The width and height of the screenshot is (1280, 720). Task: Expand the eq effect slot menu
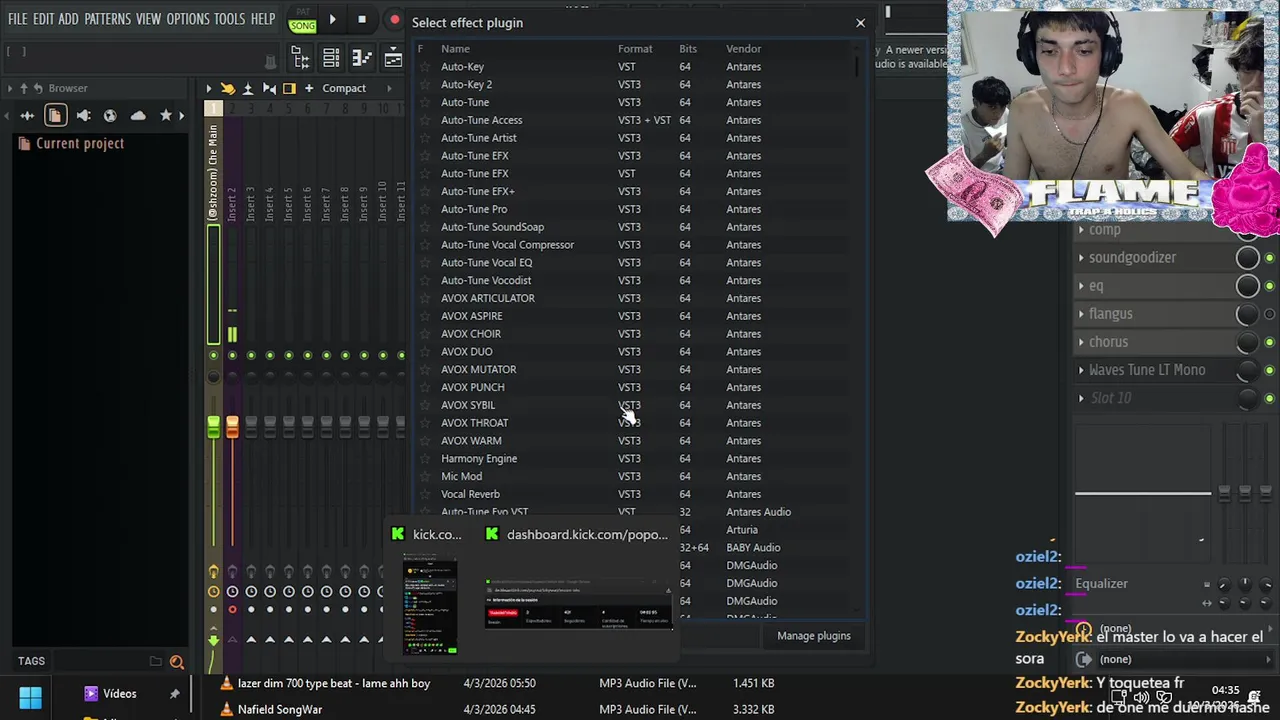click(1081, 286)
